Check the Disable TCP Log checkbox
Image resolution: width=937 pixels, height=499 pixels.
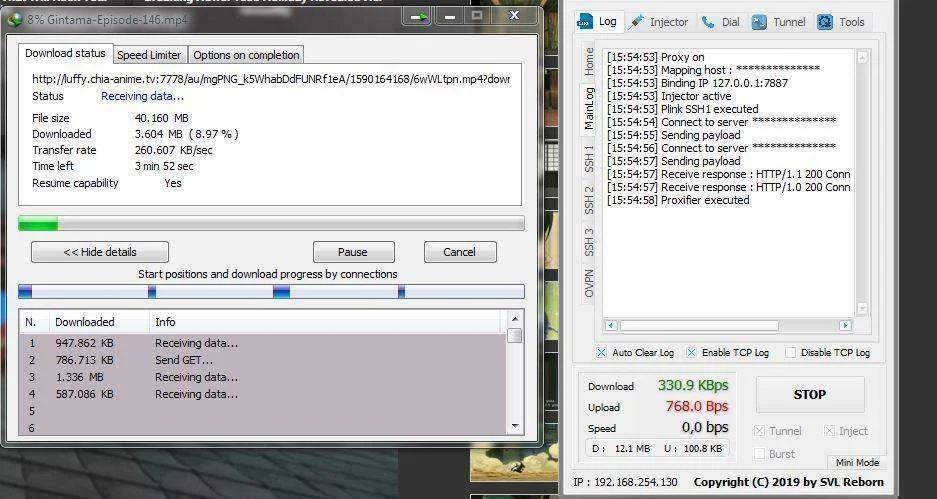(791, 353)
